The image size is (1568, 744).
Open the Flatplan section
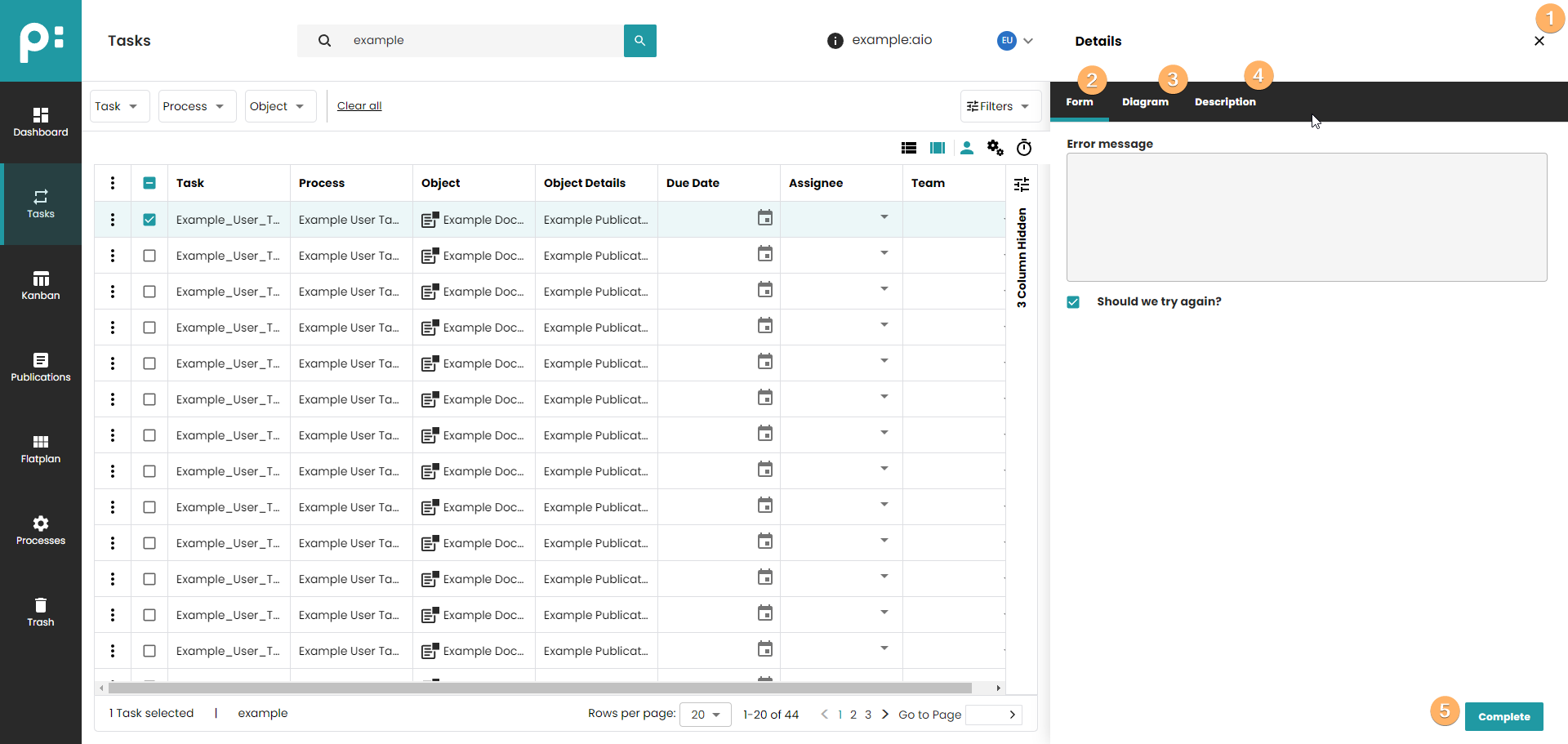click(41, 449)
